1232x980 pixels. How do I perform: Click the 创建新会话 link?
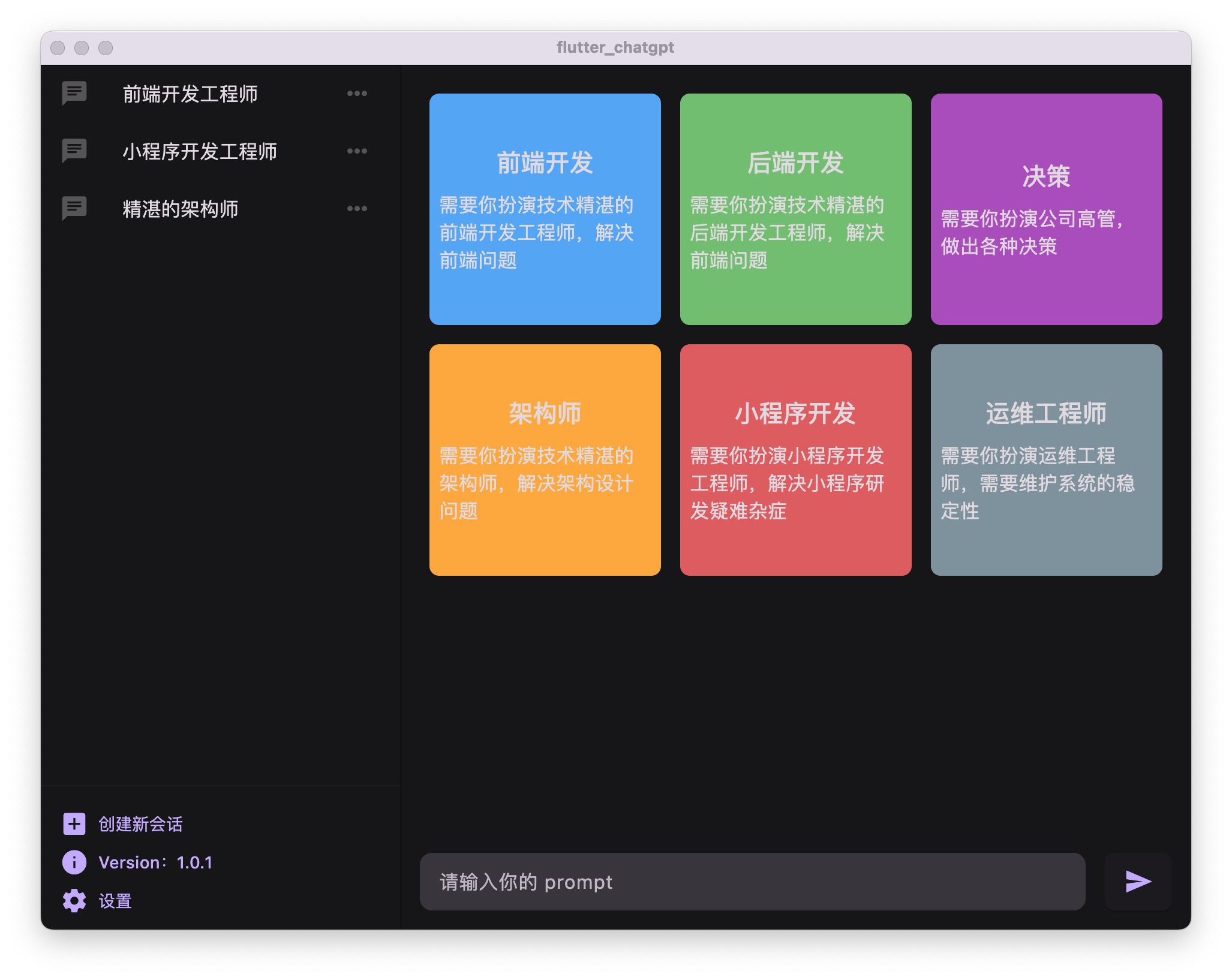(140, 824)
